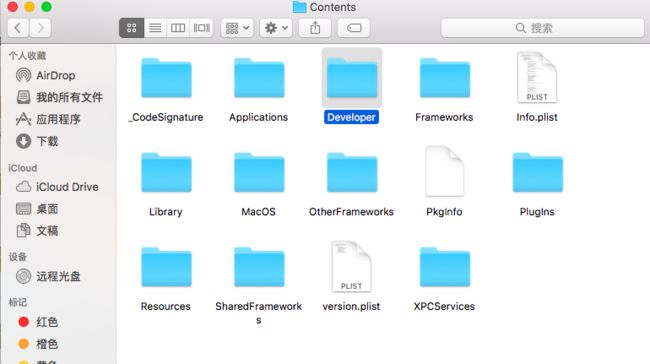
Task: Go forward with the right arrow button
Action: pos(40,28)
